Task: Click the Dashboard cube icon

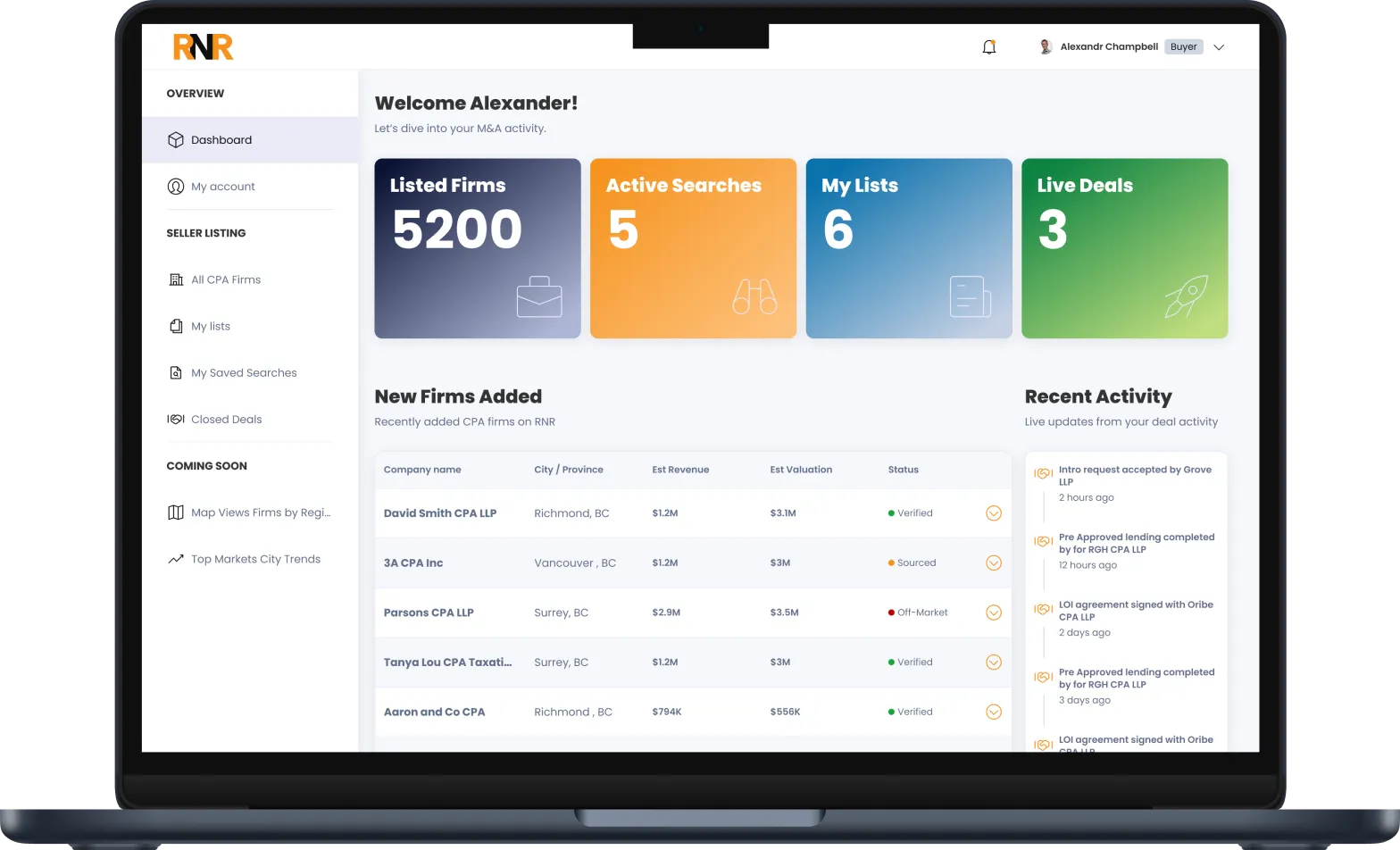Action: 176,140
